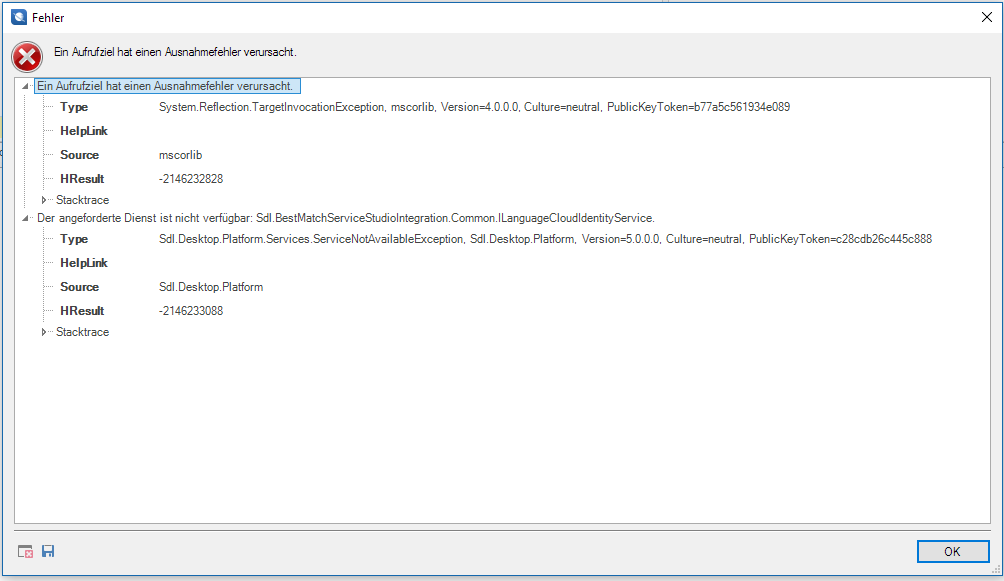Select the 'Der angeforderte Dienst ist nicht verfügbar' row
The height and width of the screenshot is (581, 1004).
pos(346,218)
